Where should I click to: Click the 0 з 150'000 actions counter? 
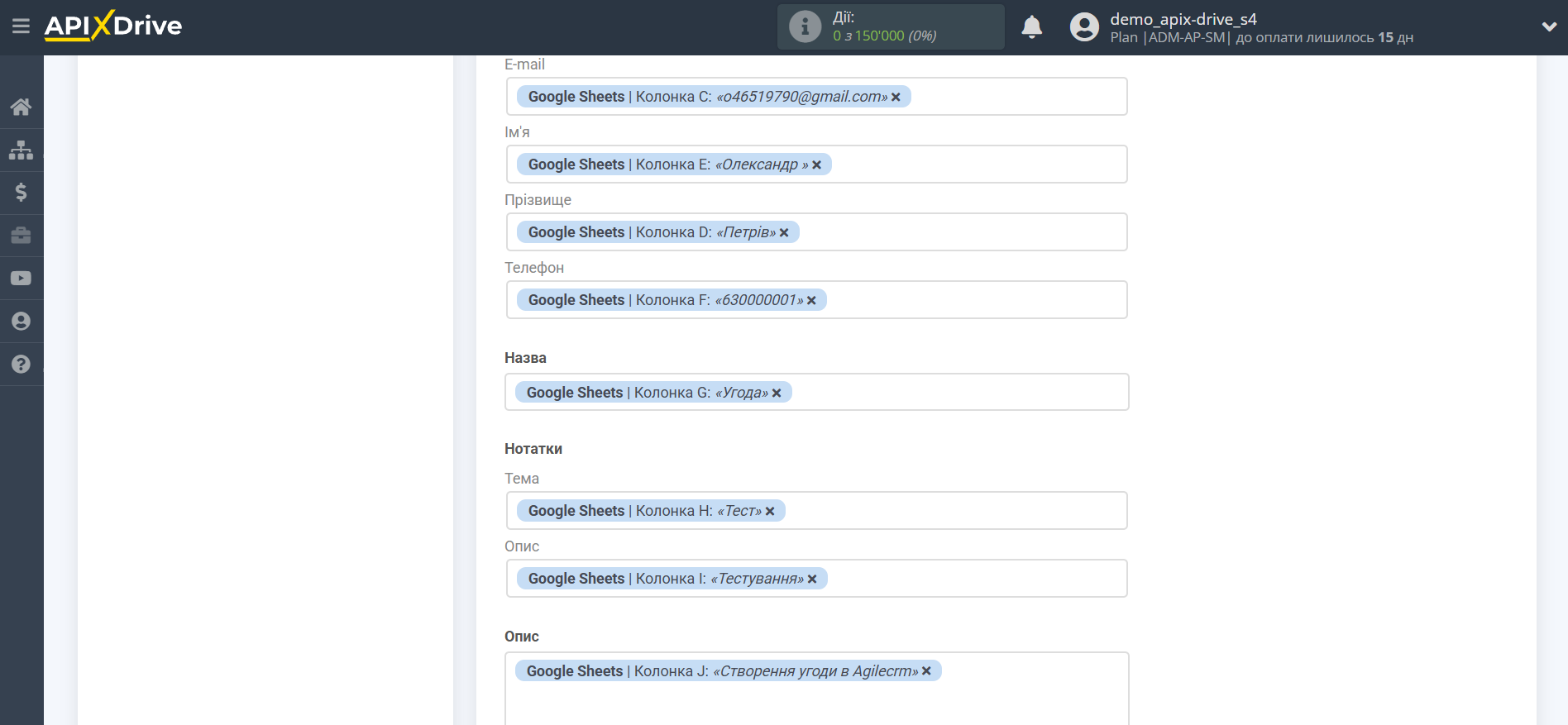tap(884, 36)
